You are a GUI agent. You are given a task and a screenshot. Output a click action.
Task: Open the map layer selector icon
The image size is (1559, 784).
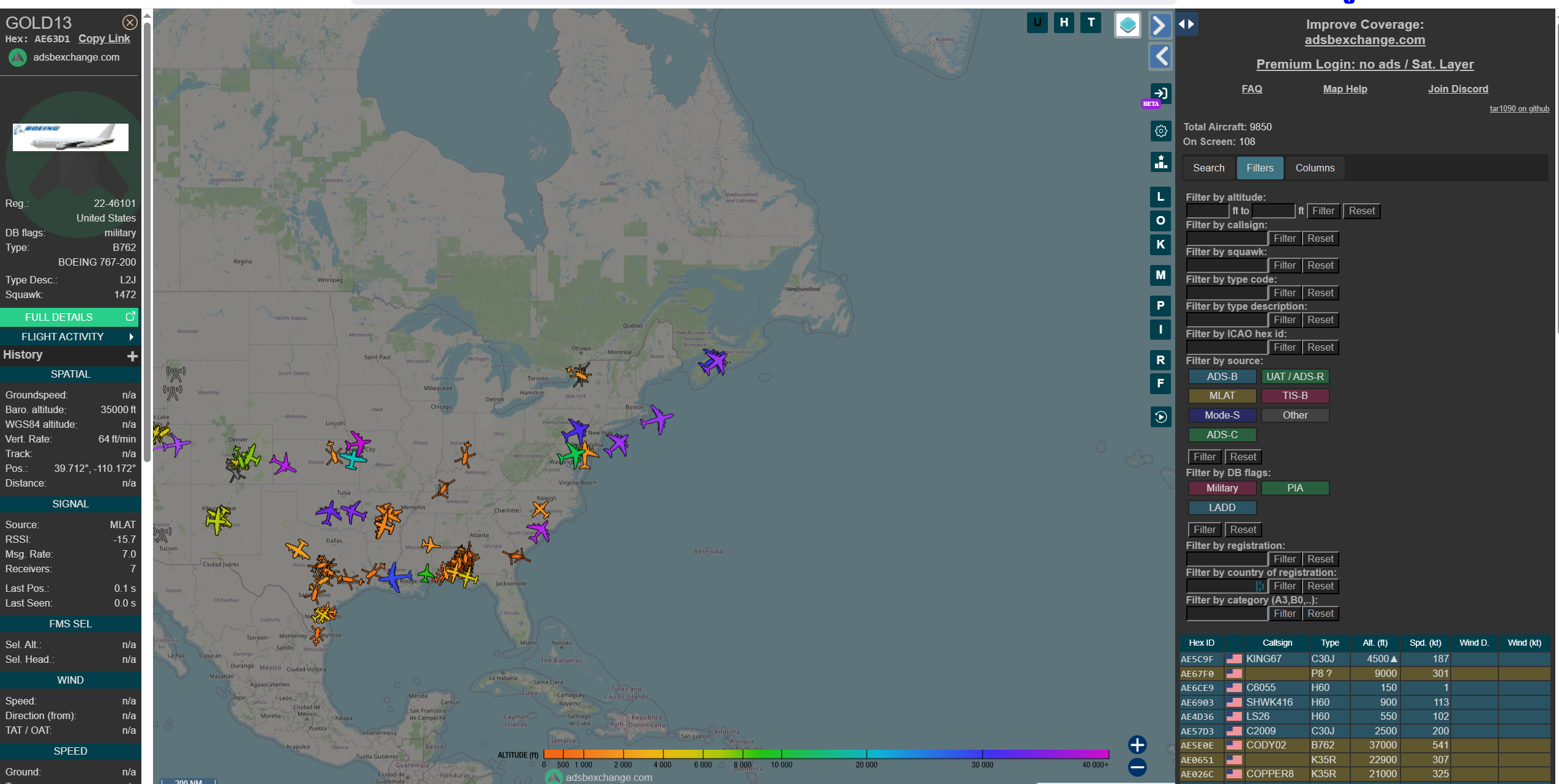point(1127,25)
